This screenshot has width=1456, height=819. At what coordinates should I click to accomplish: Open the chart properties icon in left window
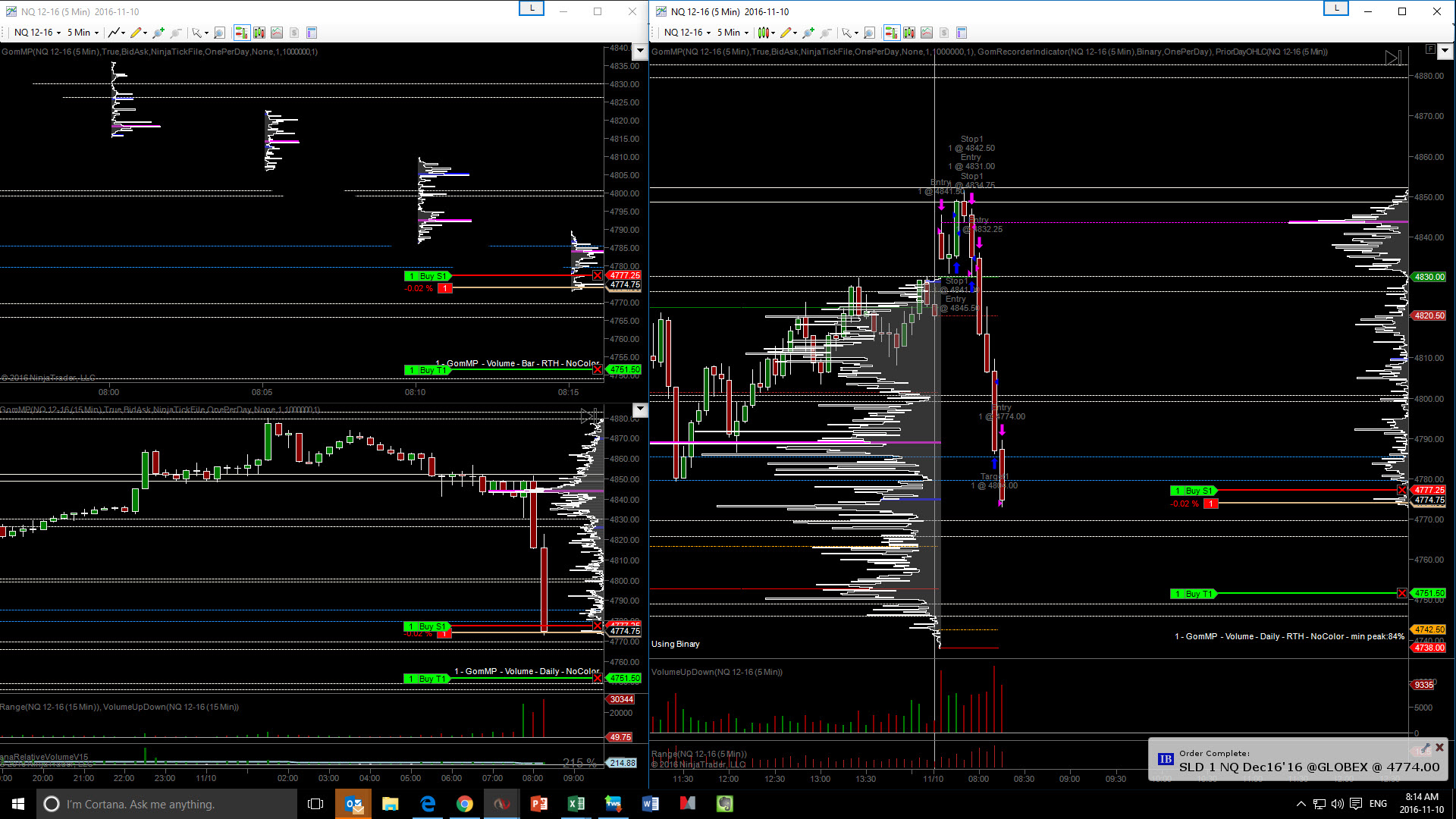click(312, 33)
